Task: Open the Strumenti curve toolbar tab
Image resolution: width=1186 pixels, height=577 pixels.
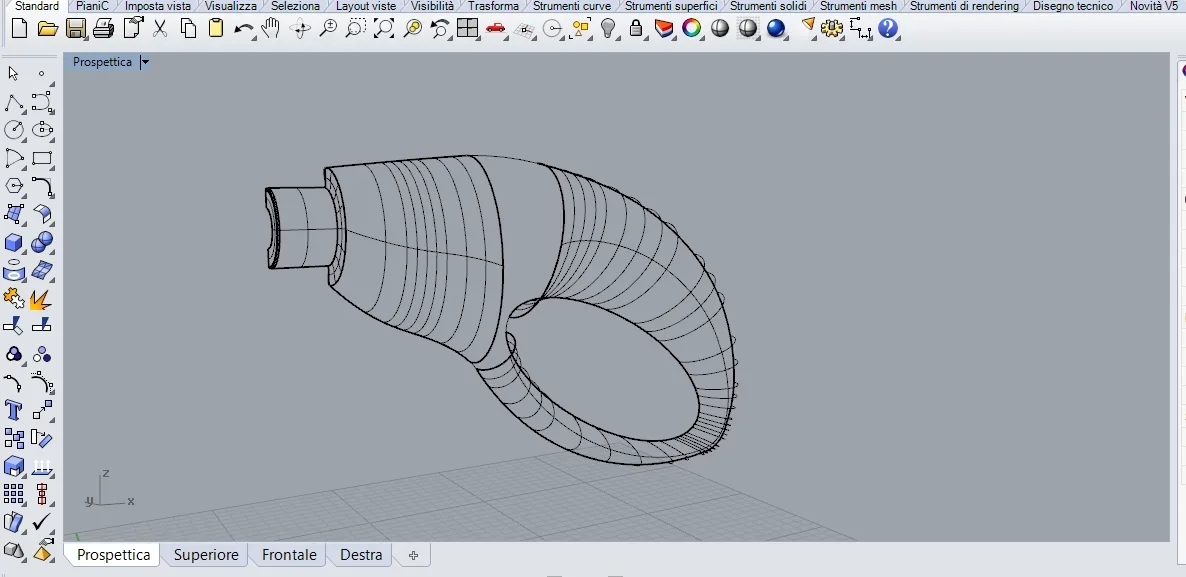Action: pos(572,6)
